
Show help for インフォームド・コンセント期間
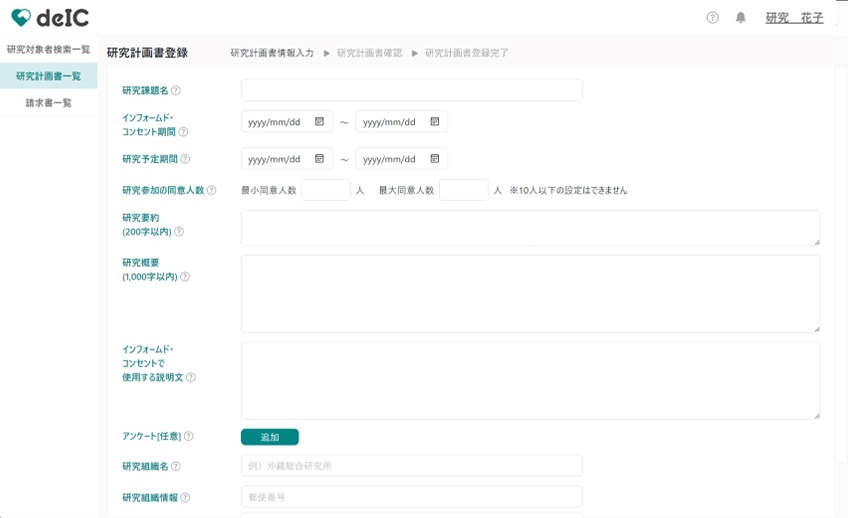point(183,131)
